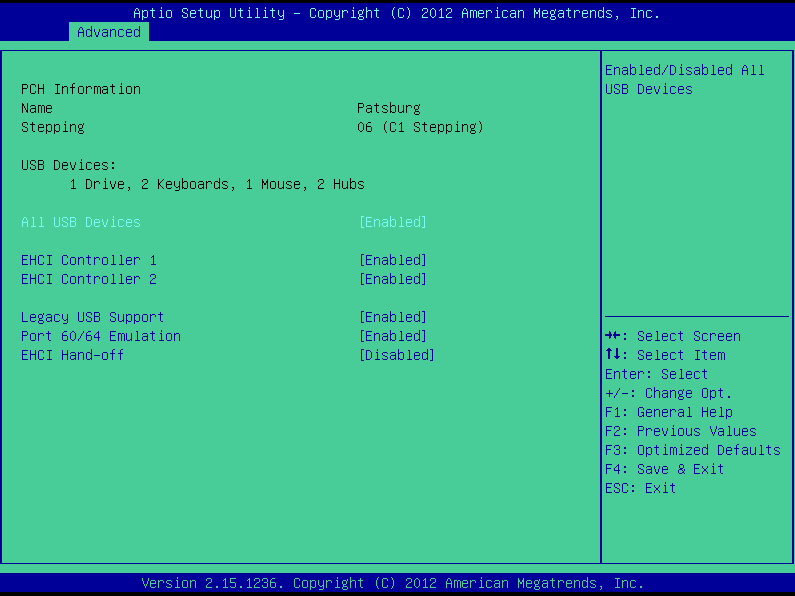
Task: Click the PCH Information heading
Action: [x=81, y=89]
